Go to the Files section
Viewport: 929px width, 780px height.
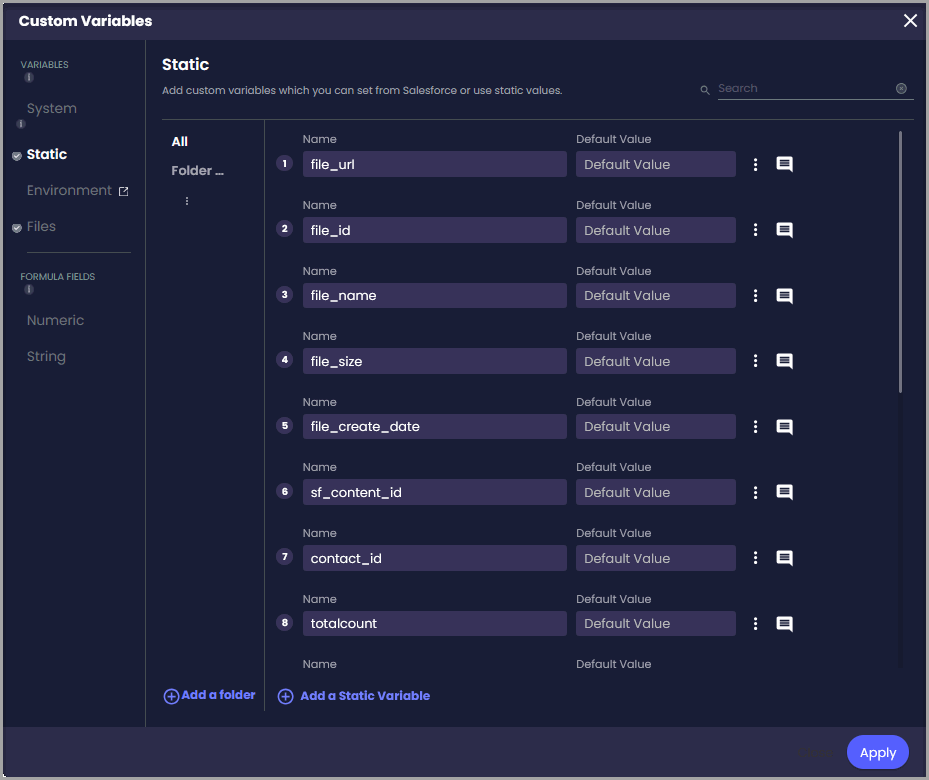click(x=41, y=226)
